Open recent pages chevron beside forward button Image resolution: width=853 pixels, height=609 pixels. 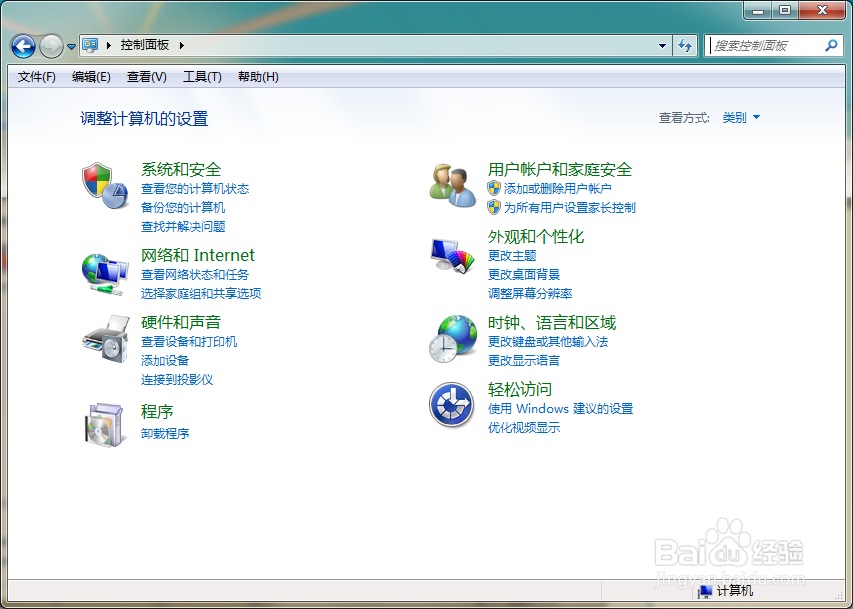coord(70,46)
